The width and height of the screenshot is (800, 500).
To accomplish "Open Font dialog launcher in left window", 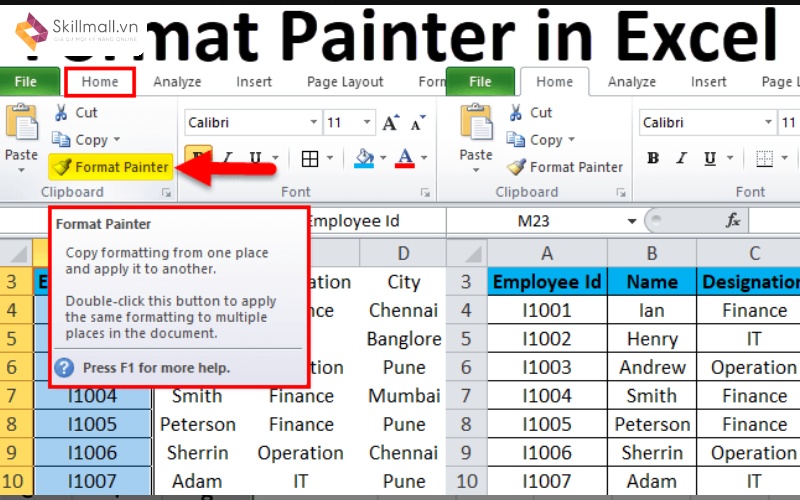I will coord(425,192).
